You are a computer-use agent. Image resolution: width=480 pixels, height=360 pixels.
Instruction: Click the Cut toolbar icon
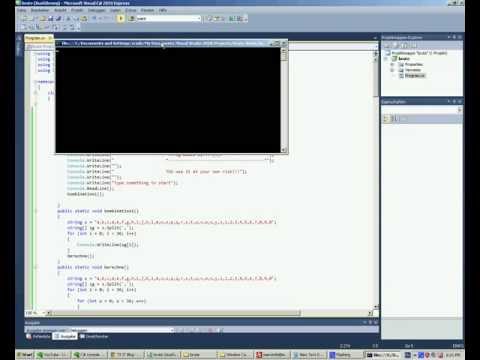[68, 19]
